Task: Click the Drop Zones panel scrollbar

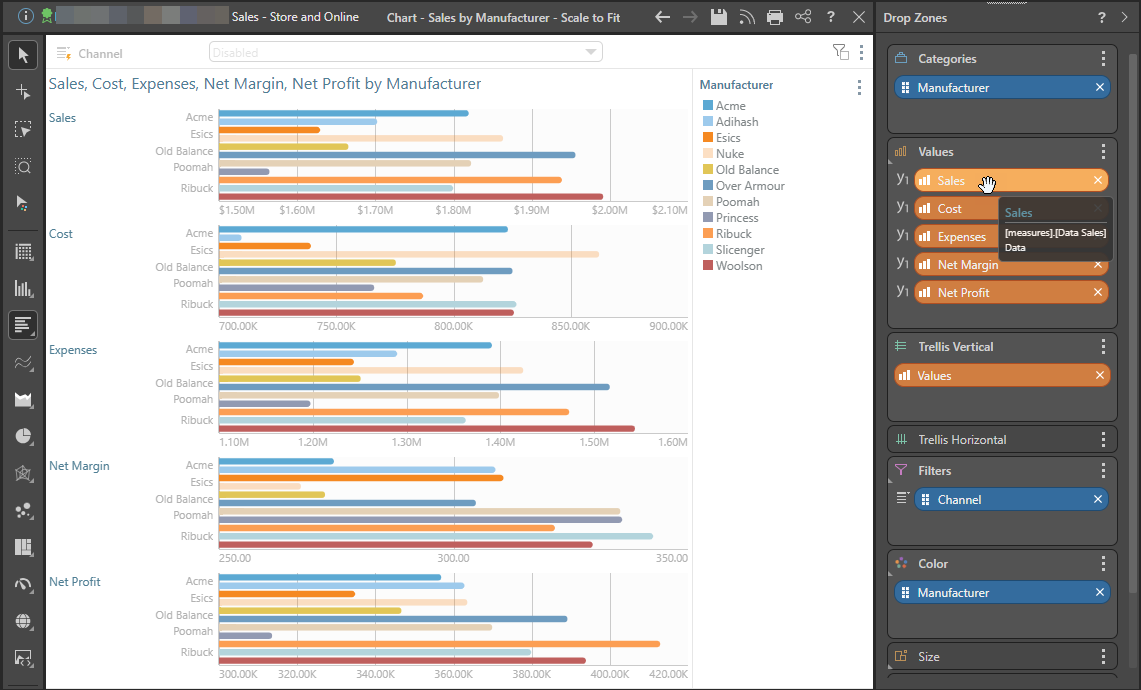Action: coord(1132,300)
